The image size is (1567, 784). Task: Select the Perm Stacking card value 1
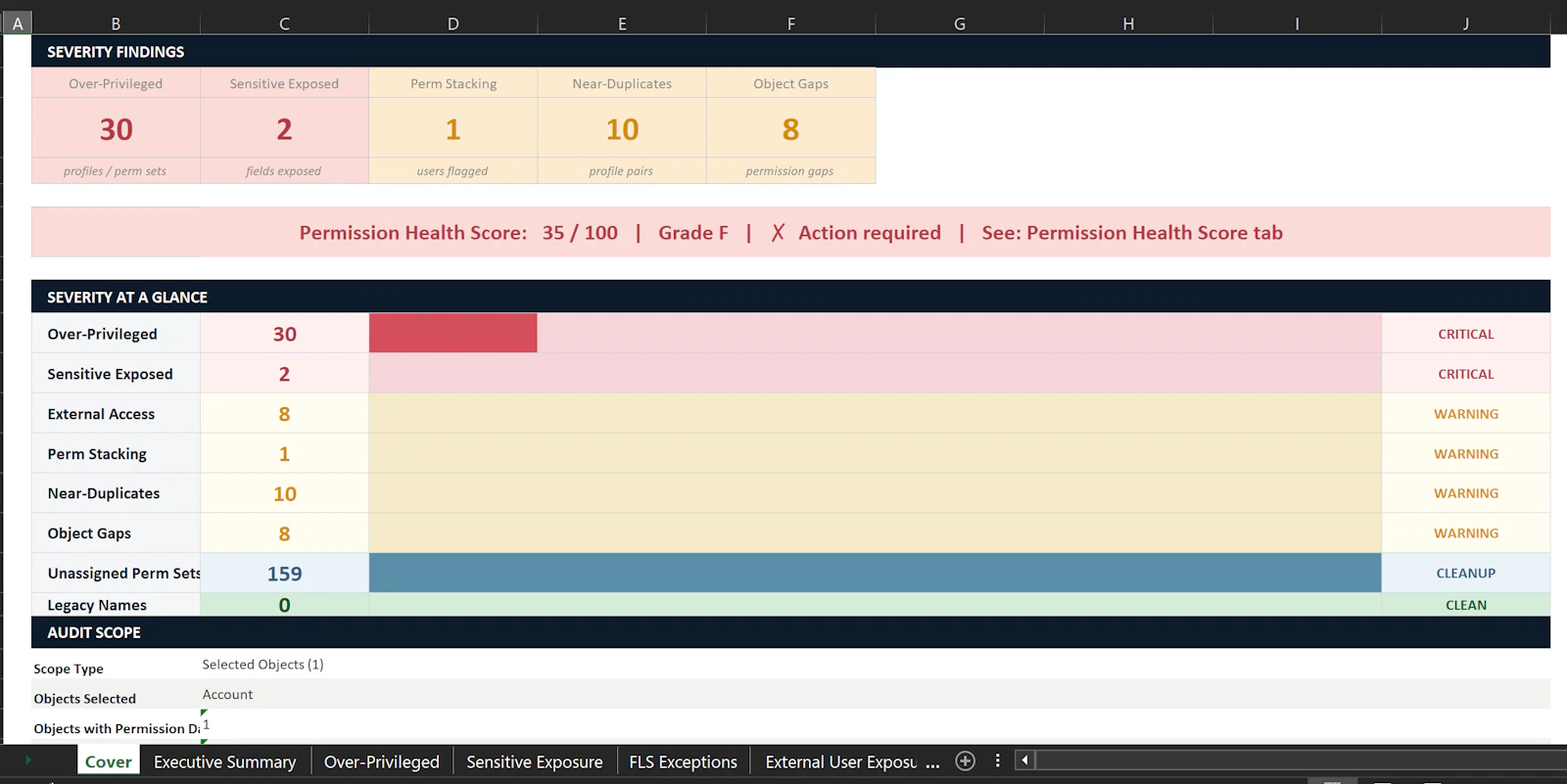[x=453, y=128]
